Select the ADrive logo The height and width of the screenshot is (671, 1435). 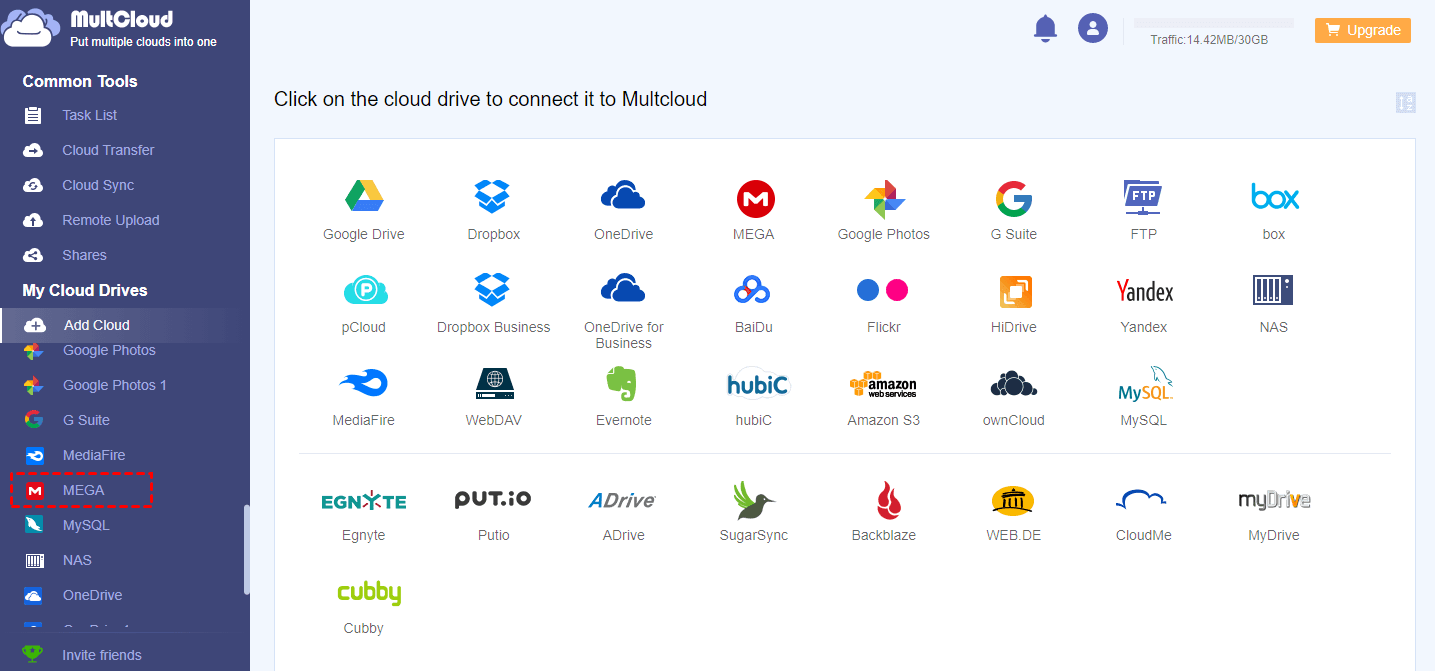[622, 500]
